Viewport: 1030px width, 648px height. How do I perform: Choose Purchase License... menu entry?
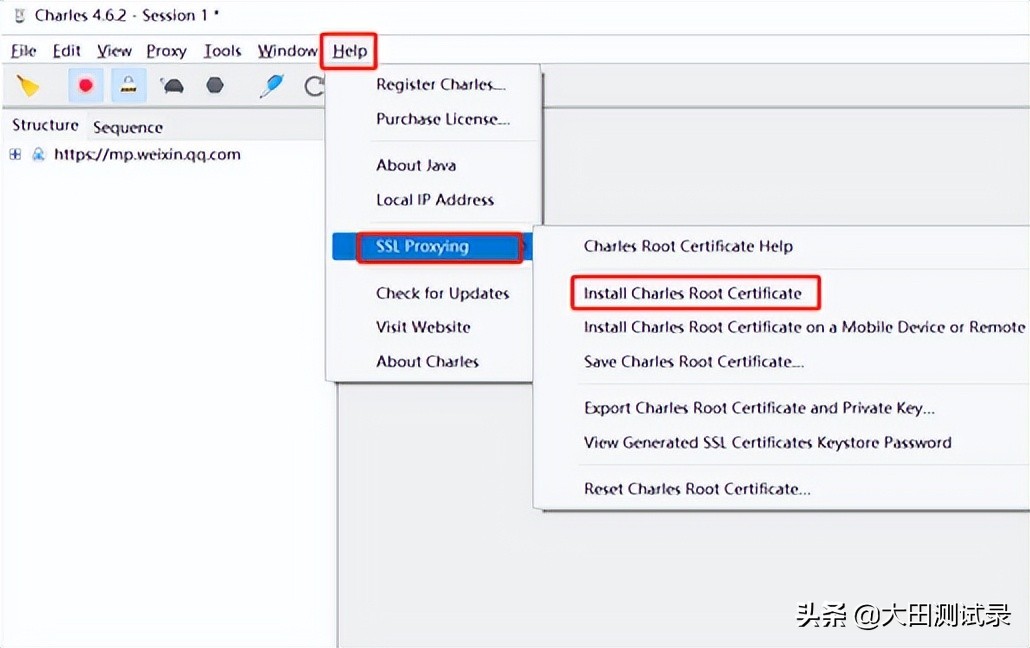pyautogui.click(x=443, y=119)
